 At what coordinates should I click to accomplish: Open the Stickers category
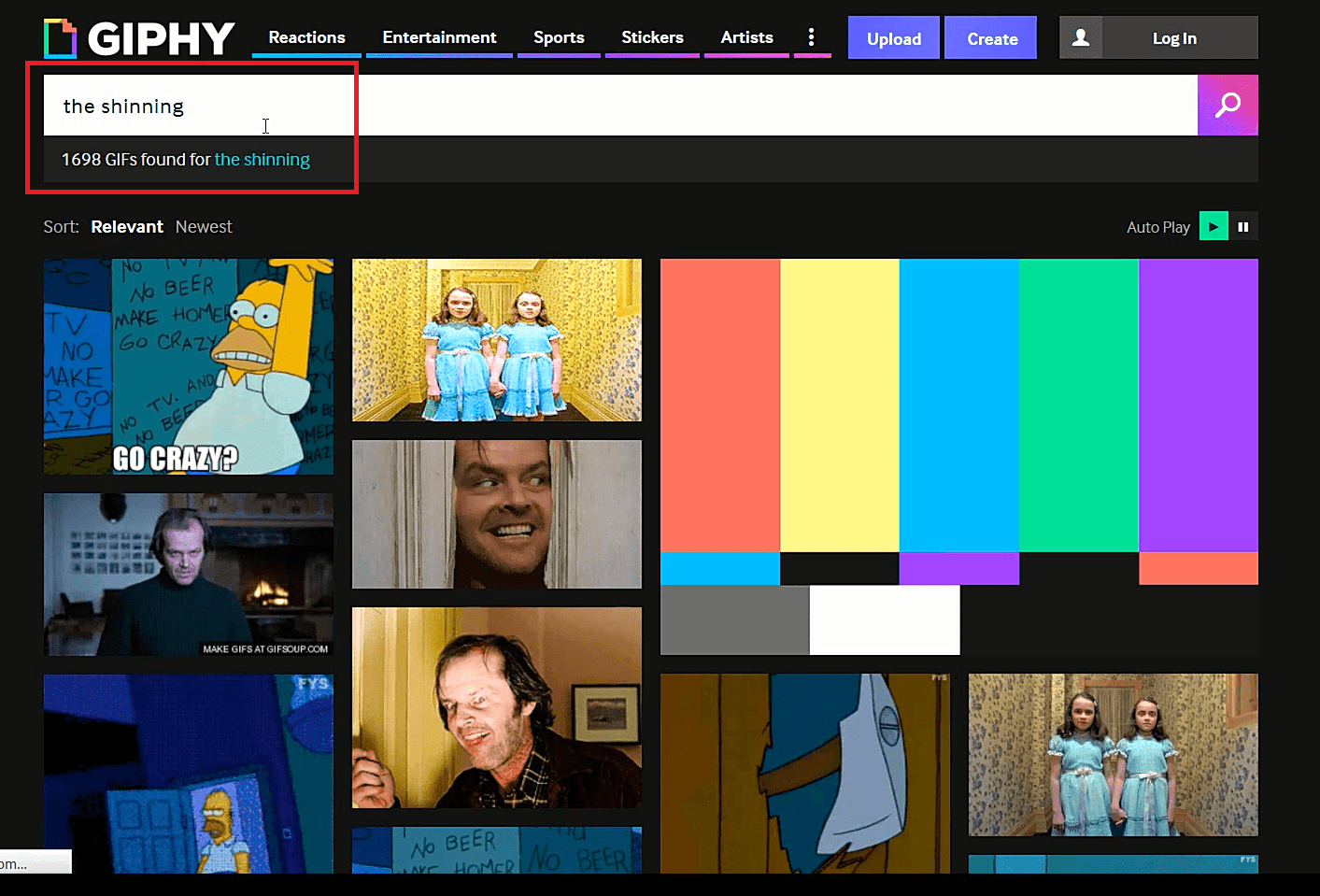tap(652, 37)
